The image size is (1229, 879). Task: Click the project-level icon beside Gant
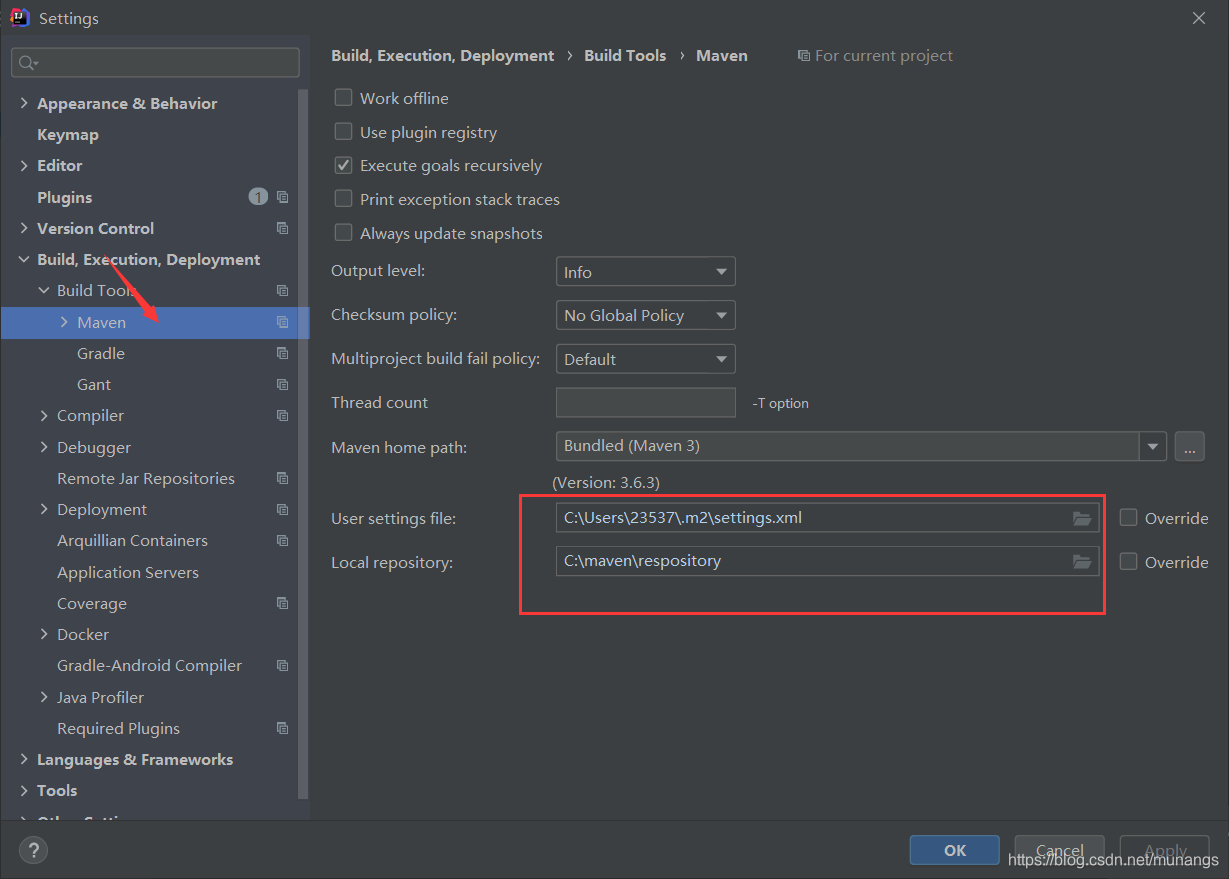pos(282,384)
